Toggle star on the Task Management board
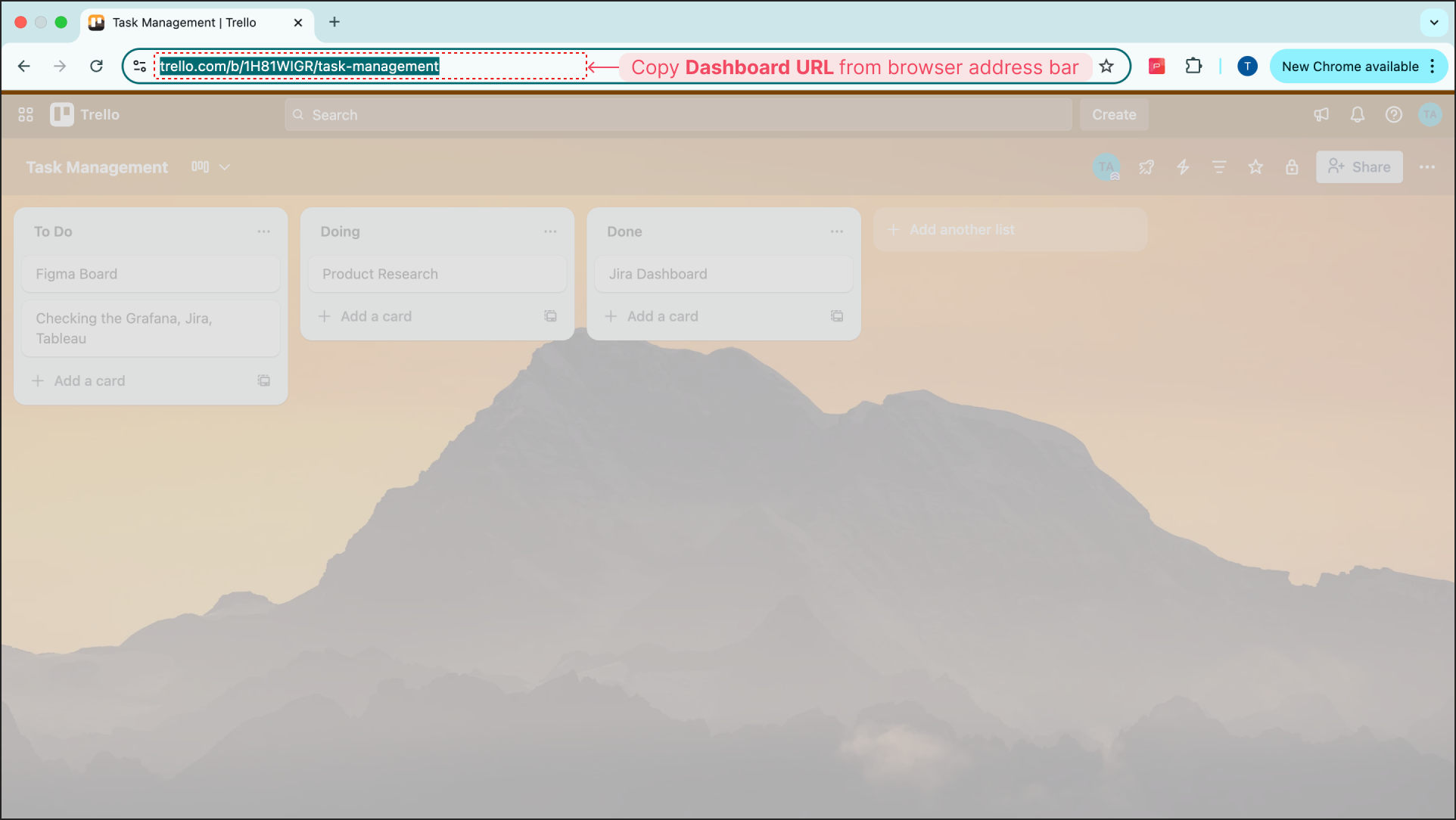This screenshot has width=1456, height=820. point(1255,167)
